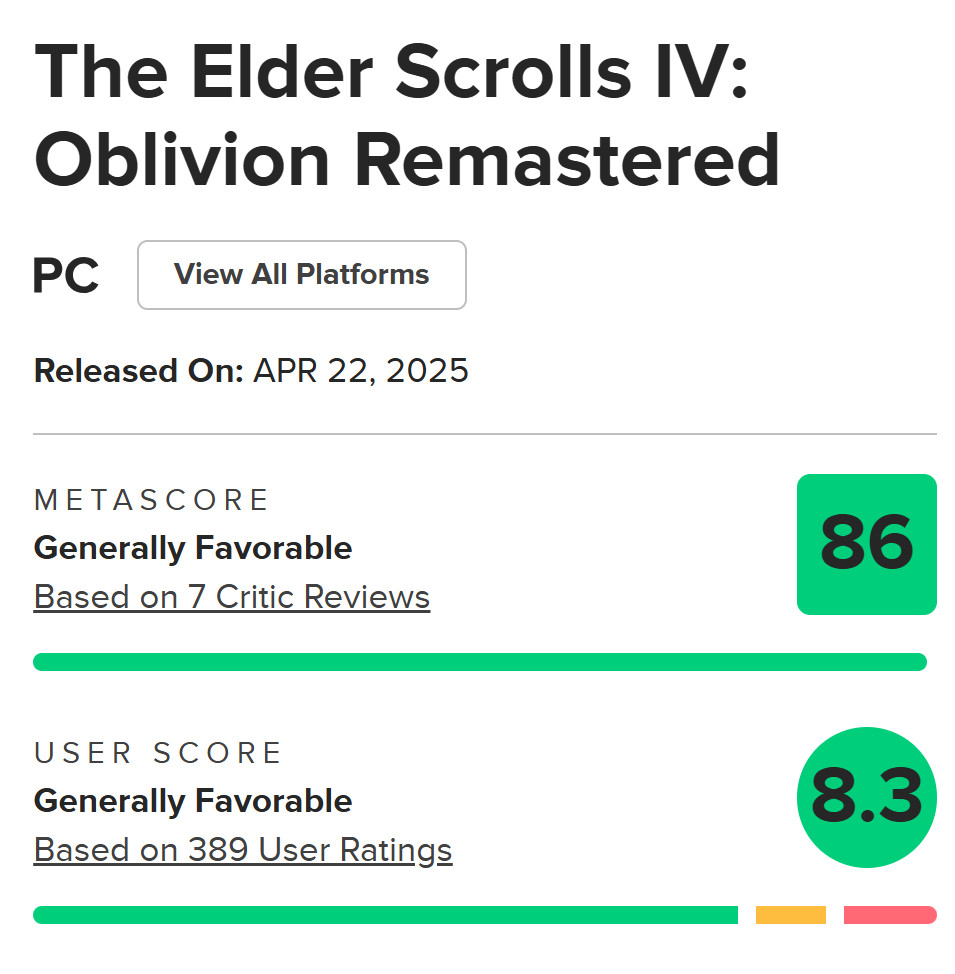This screenshot has height=974, width=955.
Task: Open the Based on 7 Critic Reviews link
Action: (232, 597)
